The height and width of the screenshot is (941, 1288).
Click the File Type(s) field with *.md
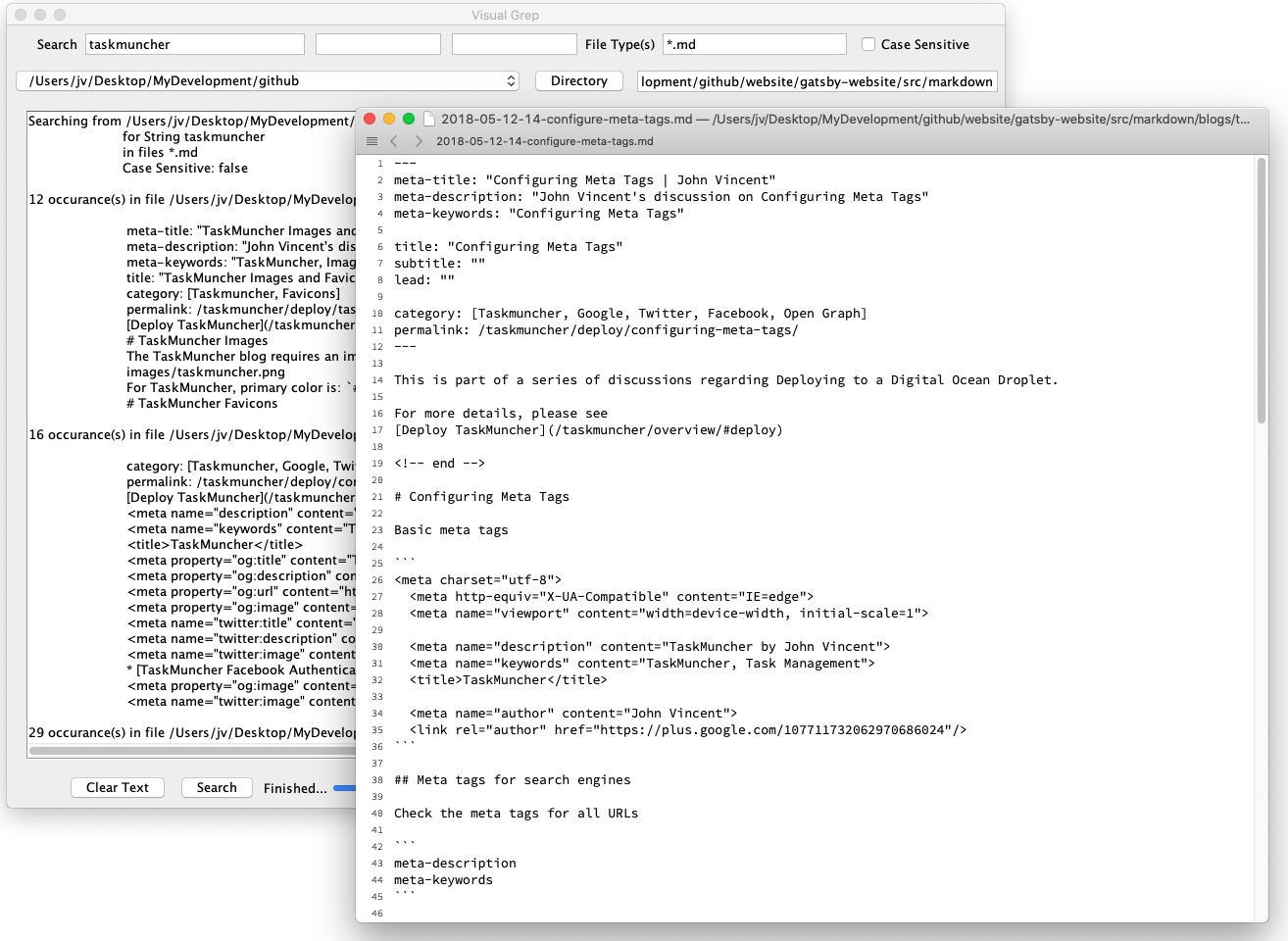tap(755, 44)
